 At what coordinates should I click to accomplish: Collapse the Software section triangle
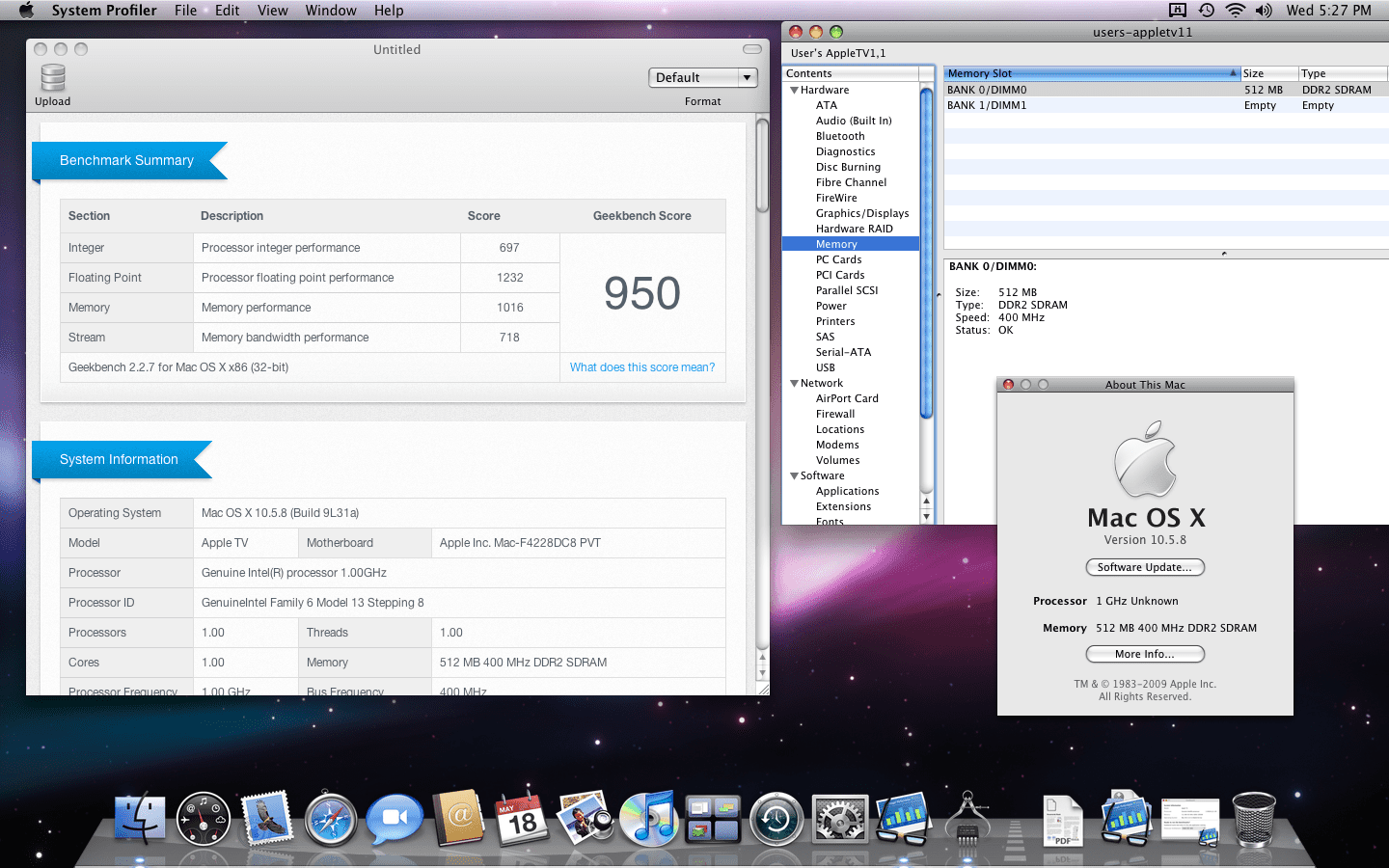[x=794, y=476]
